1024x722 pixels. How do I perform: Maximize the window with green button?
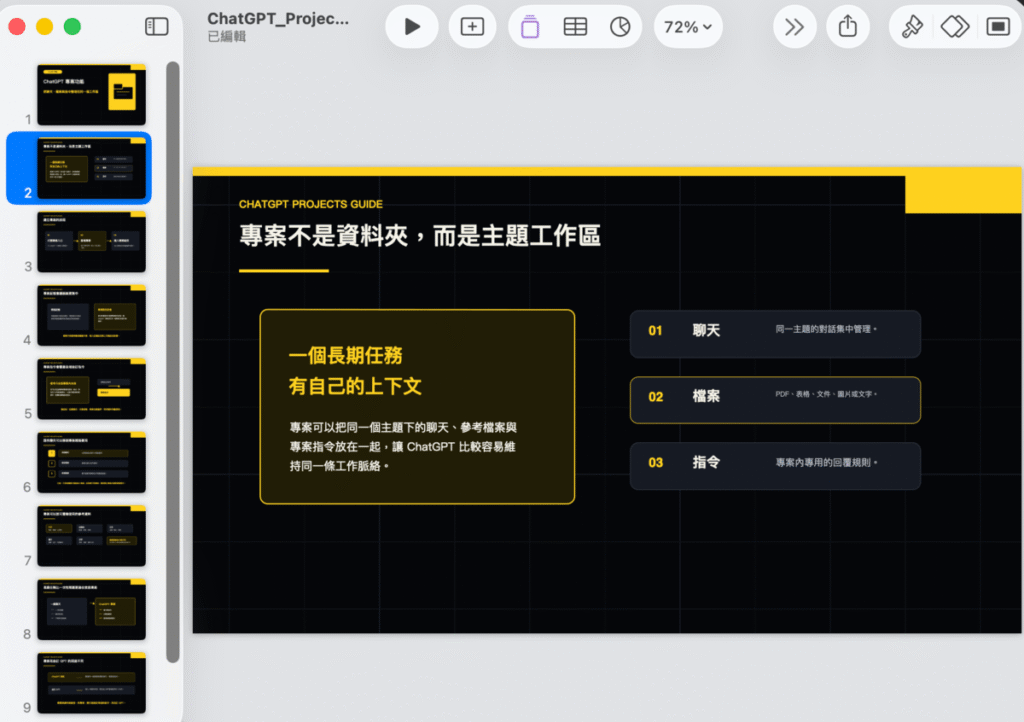72,27
